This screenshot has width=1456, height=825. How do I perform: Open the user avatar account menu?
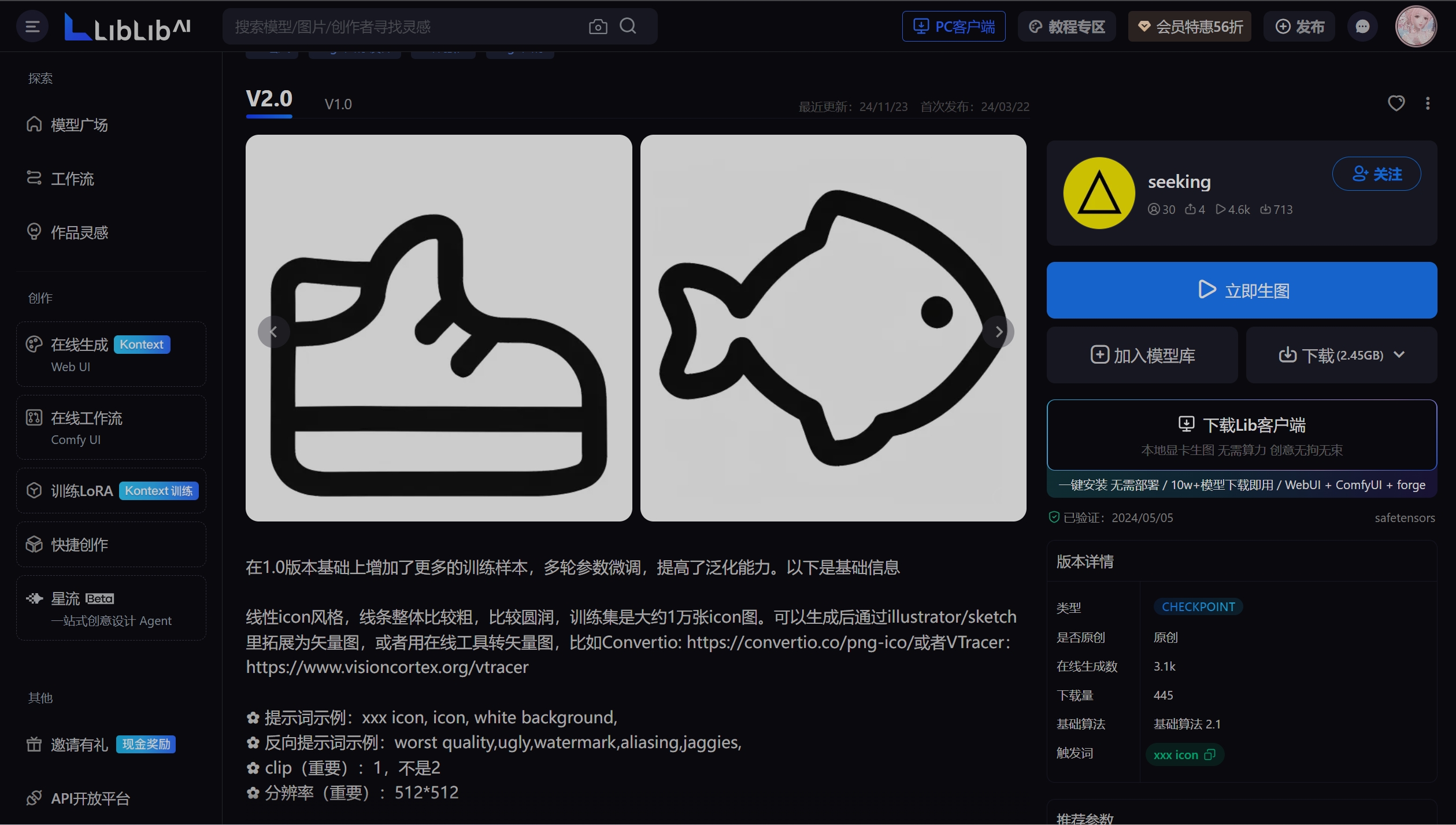click(x=1416, y=26)
